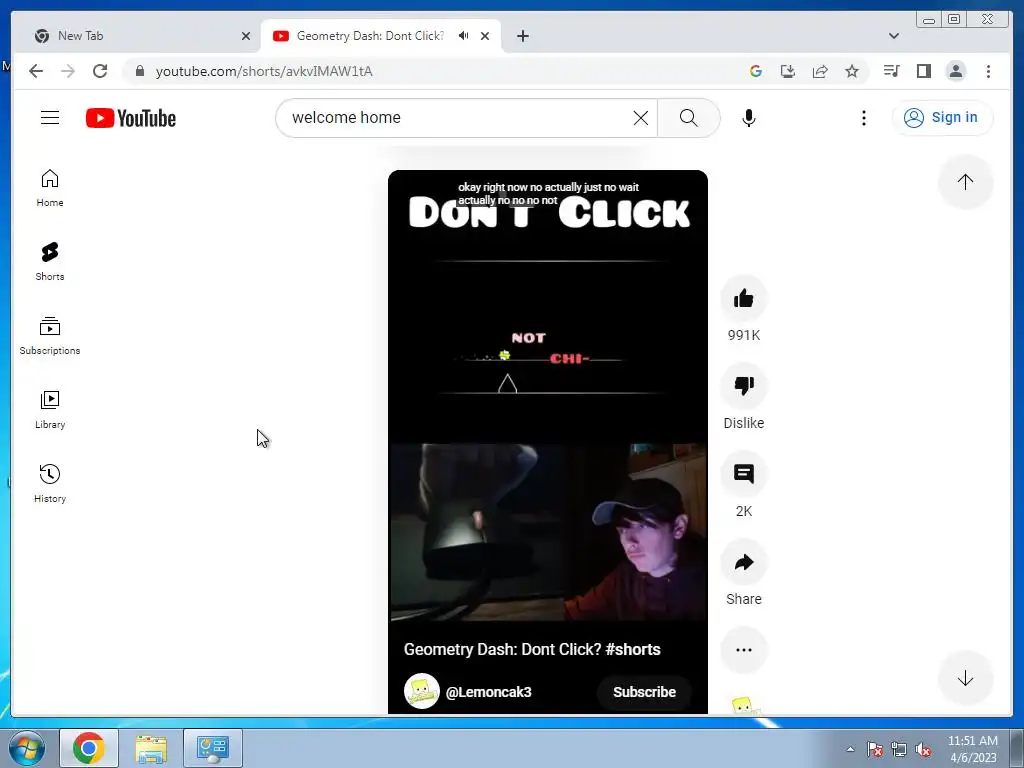The image size is (1024, 768).
Task: Go to previous short with up arrow
Action: pos(965,182)
